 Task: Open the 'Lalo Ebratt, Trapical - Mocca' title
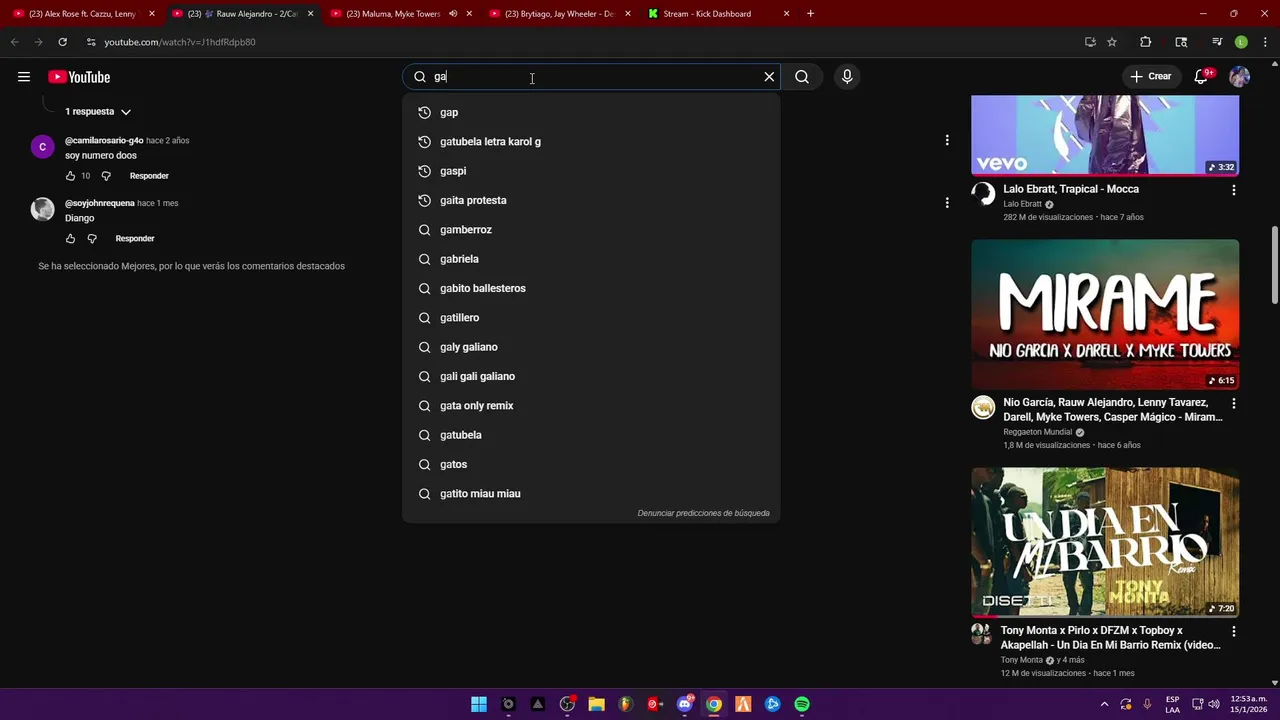point(1071,189)
